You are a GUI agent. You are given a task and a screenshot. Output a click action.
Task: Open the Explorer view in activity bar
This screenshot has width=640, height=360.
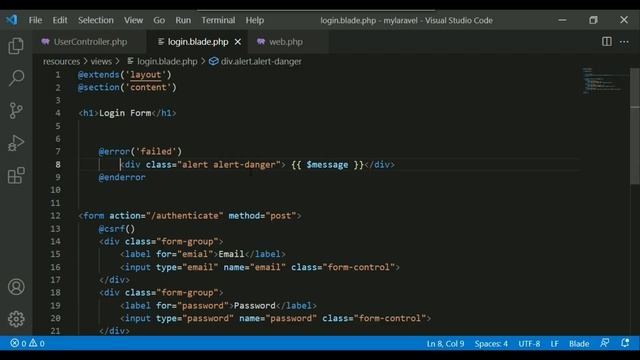coord(16,46)
